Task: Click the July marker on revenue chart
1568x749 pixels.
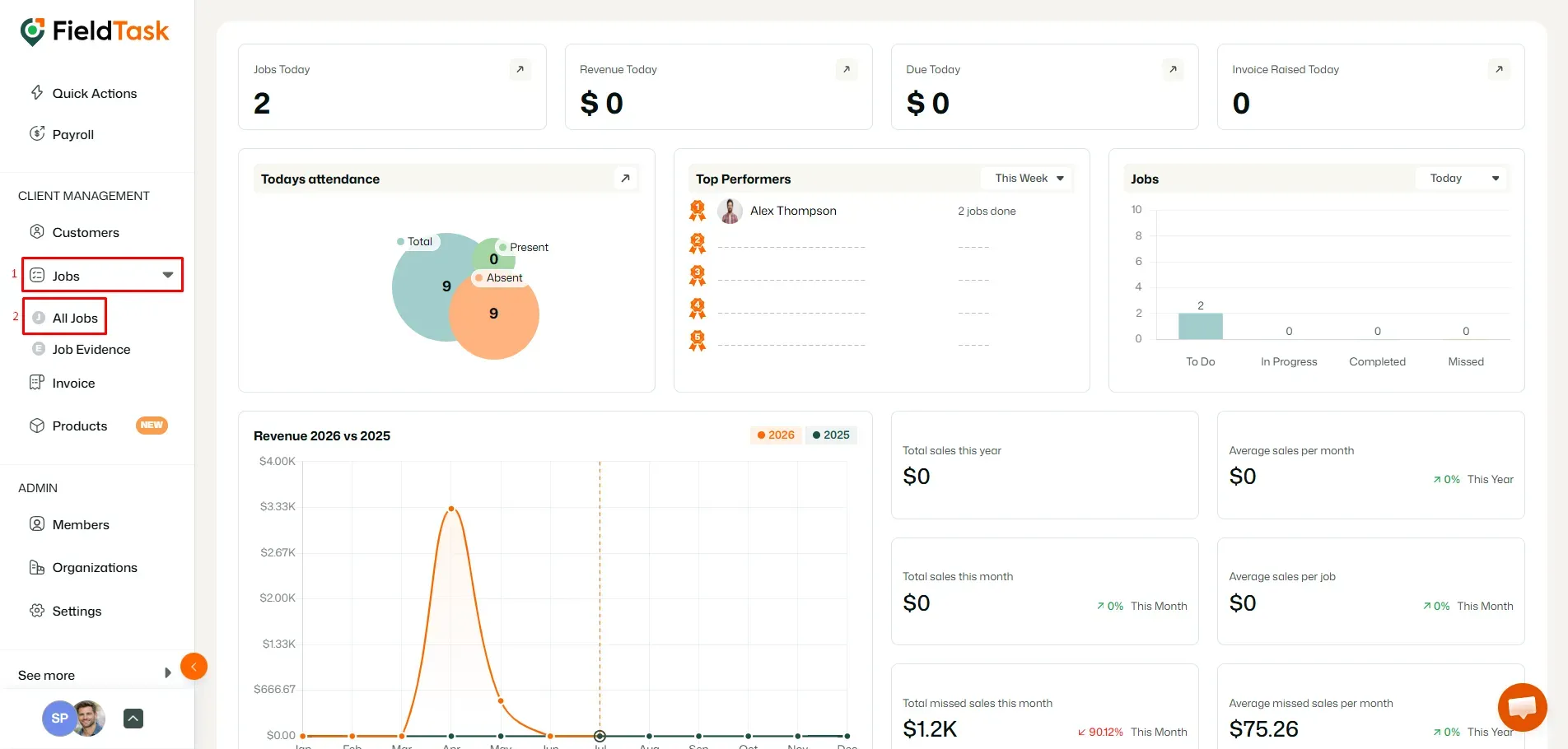Action: (600, 736)
